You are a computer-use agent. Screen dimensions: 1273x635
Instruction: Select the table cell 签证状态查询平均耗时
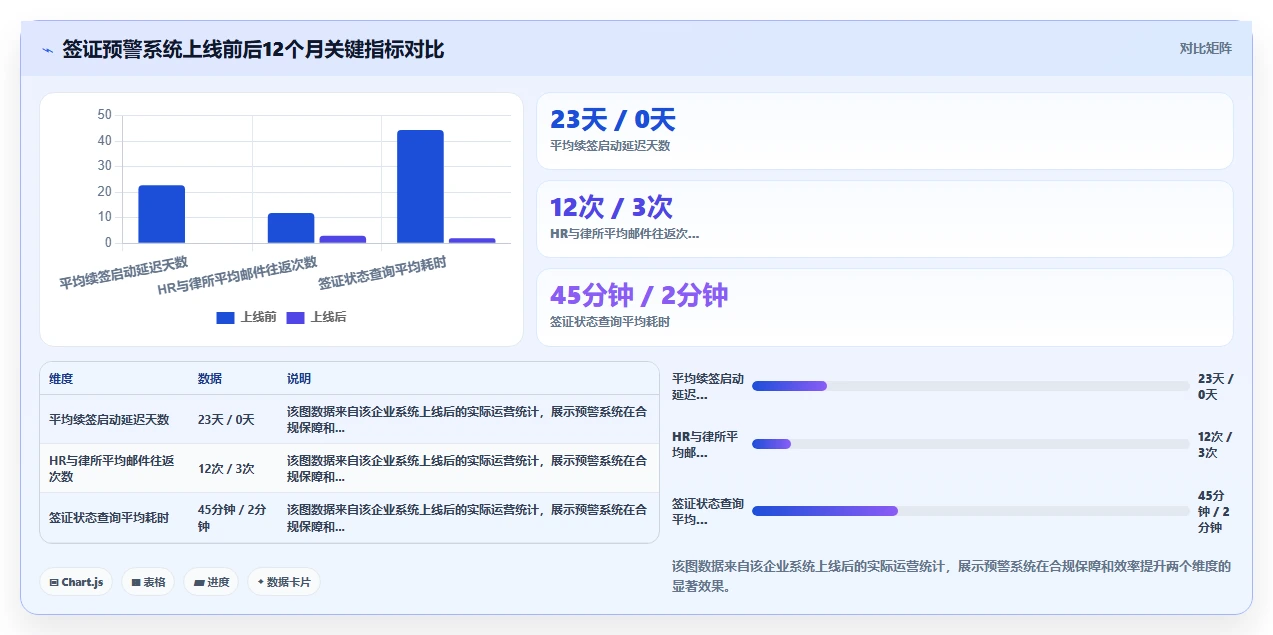pyautogui.click(x=109, y=518)
